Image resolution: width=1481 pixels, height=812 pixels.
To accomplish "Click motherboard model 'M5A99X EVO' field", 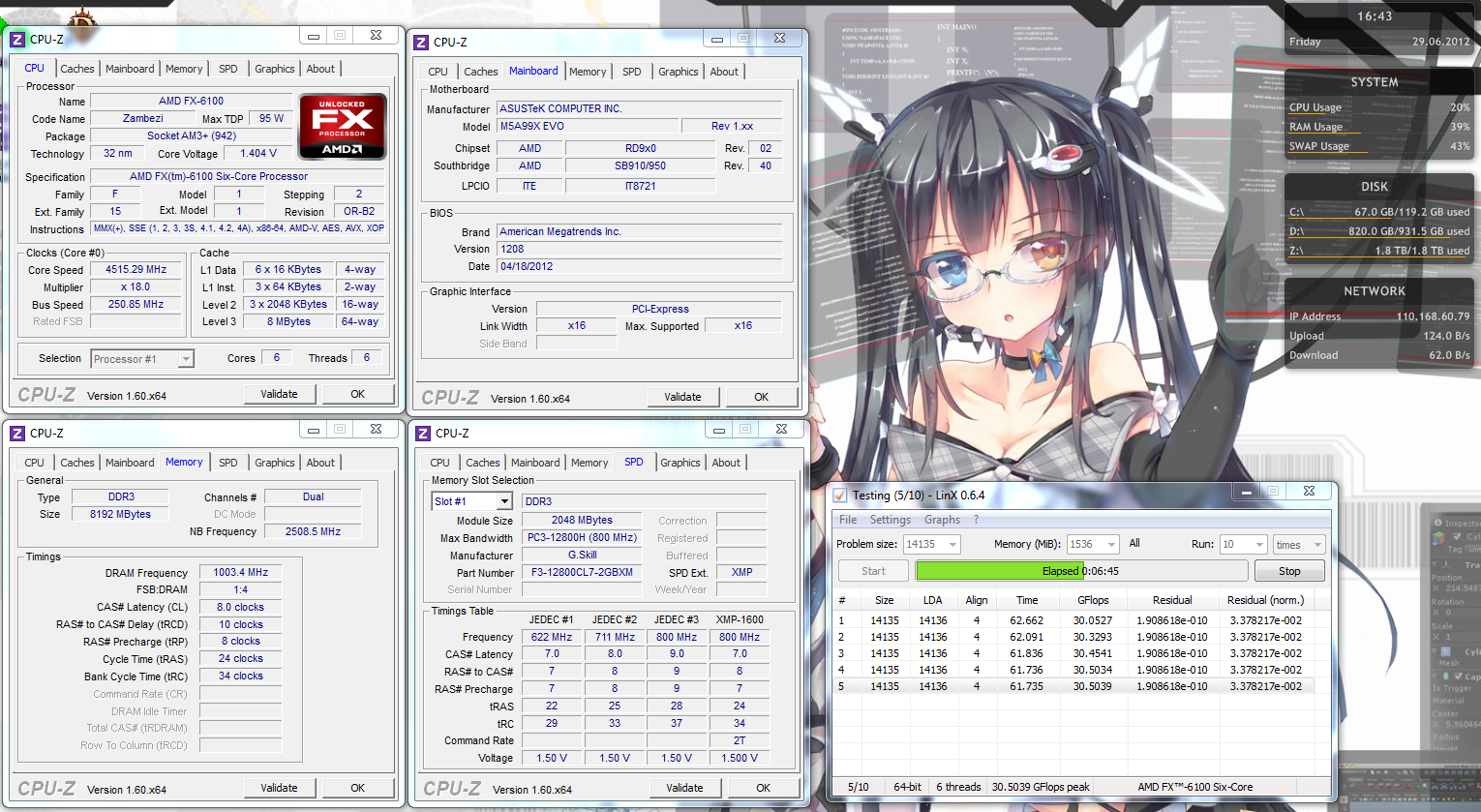I will tap(587, 126).
